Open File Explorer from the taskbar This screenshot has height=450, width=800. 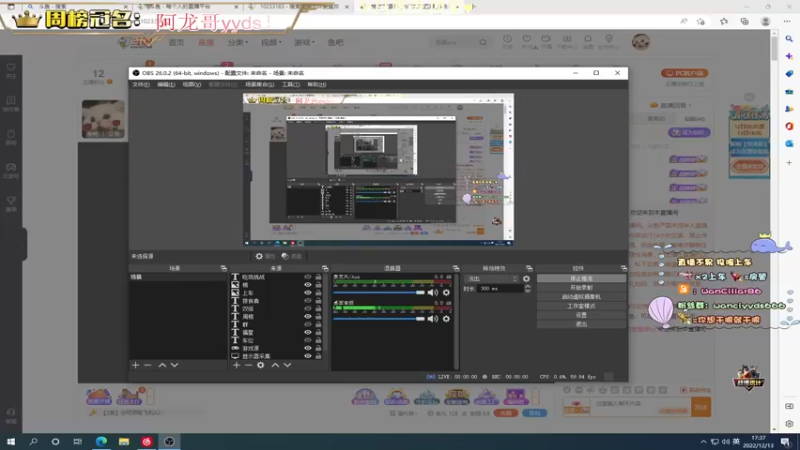click(124, 441)
